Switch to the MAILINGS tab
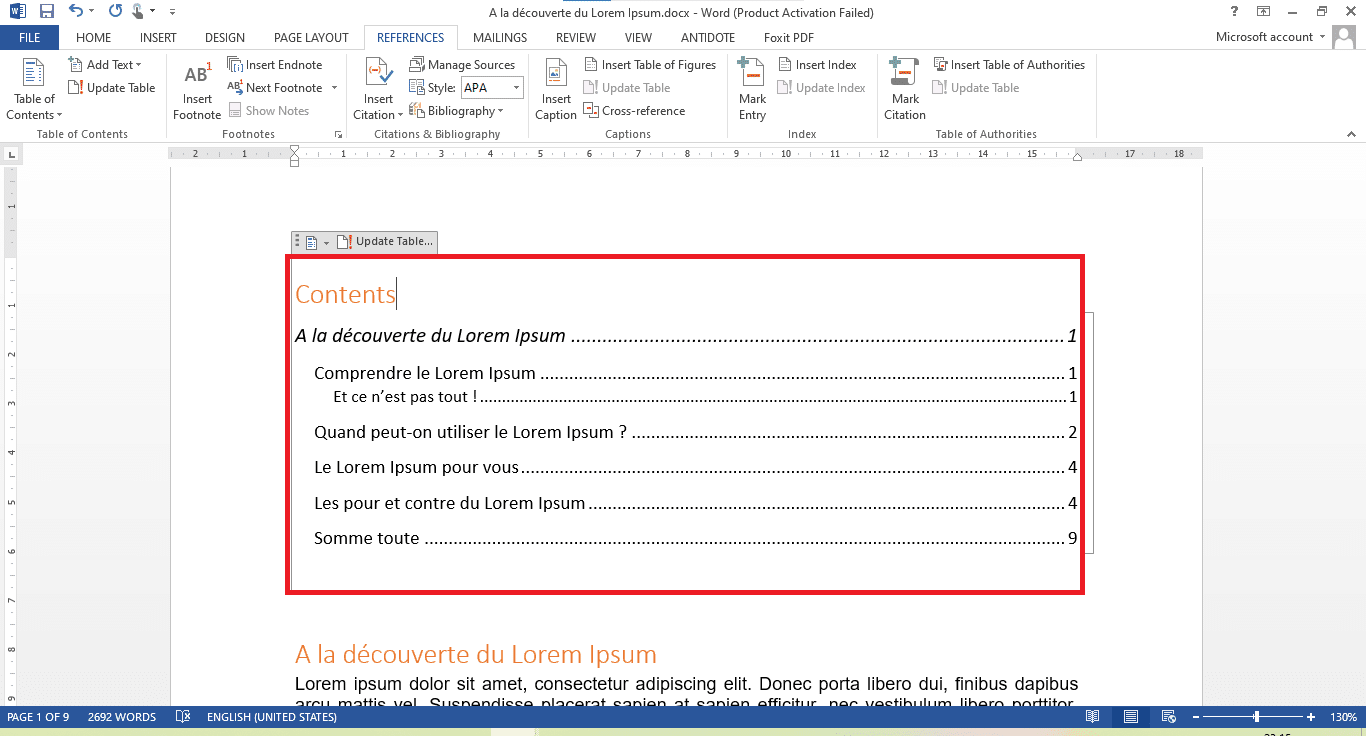1366x736 pixels. point(500,38)
